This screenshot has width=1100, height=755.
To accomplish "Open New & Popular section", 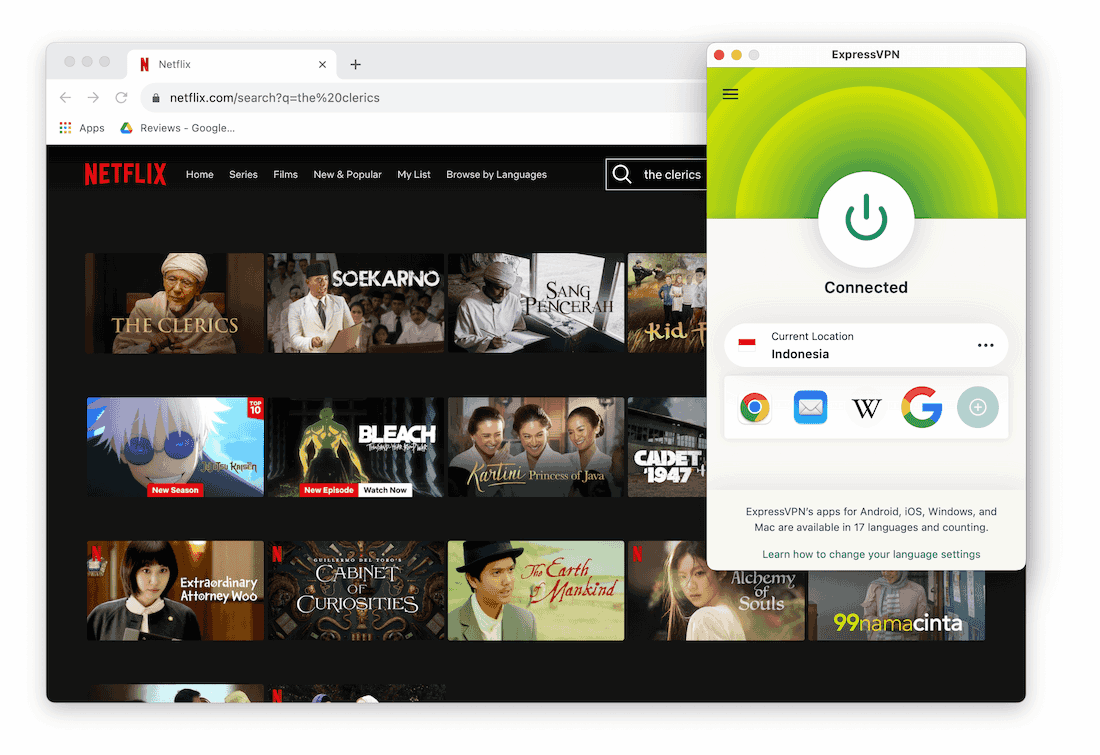I will click(x=347, y=175).
